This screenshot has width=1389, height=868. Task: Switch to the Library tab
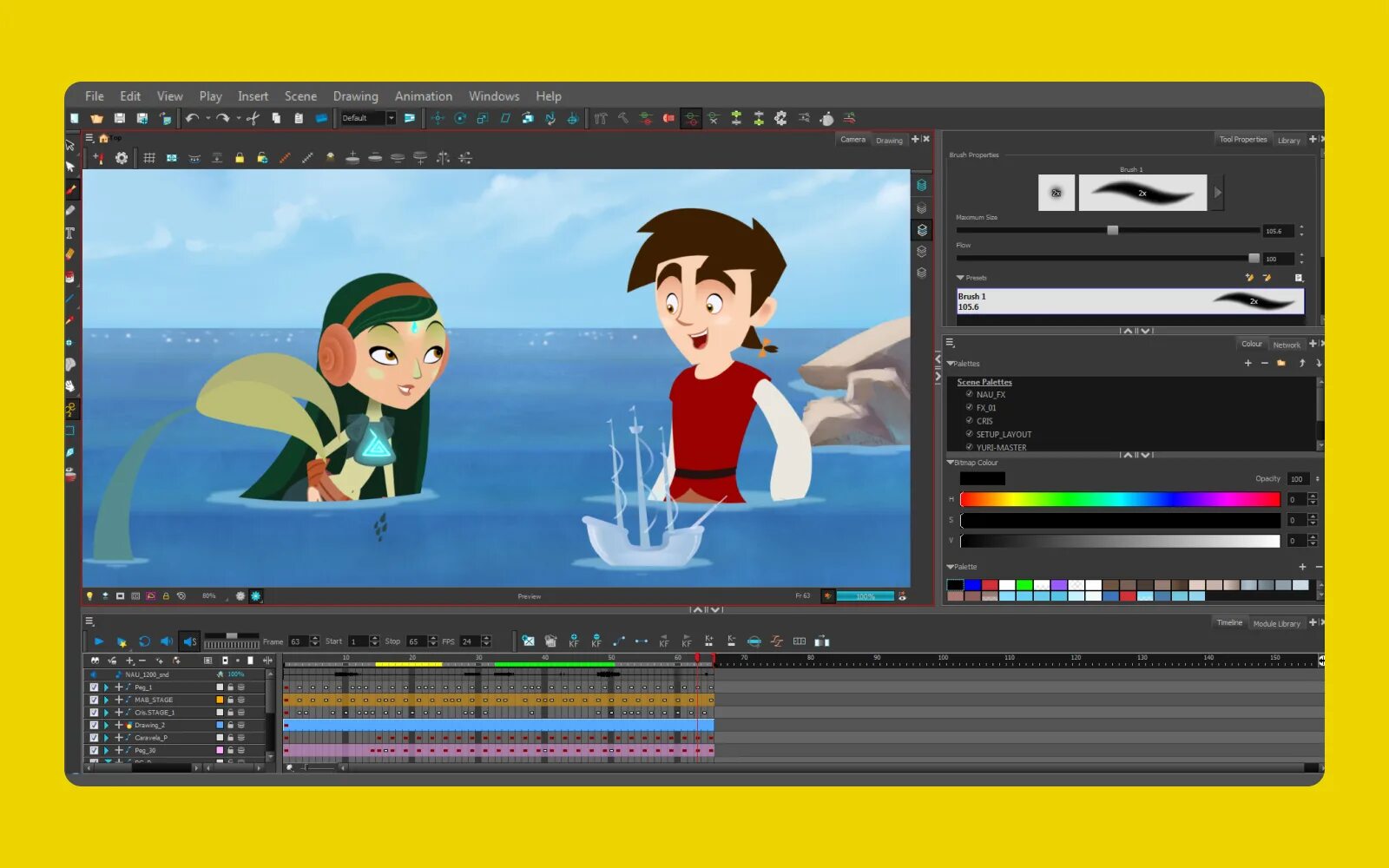coord(1289,141)
